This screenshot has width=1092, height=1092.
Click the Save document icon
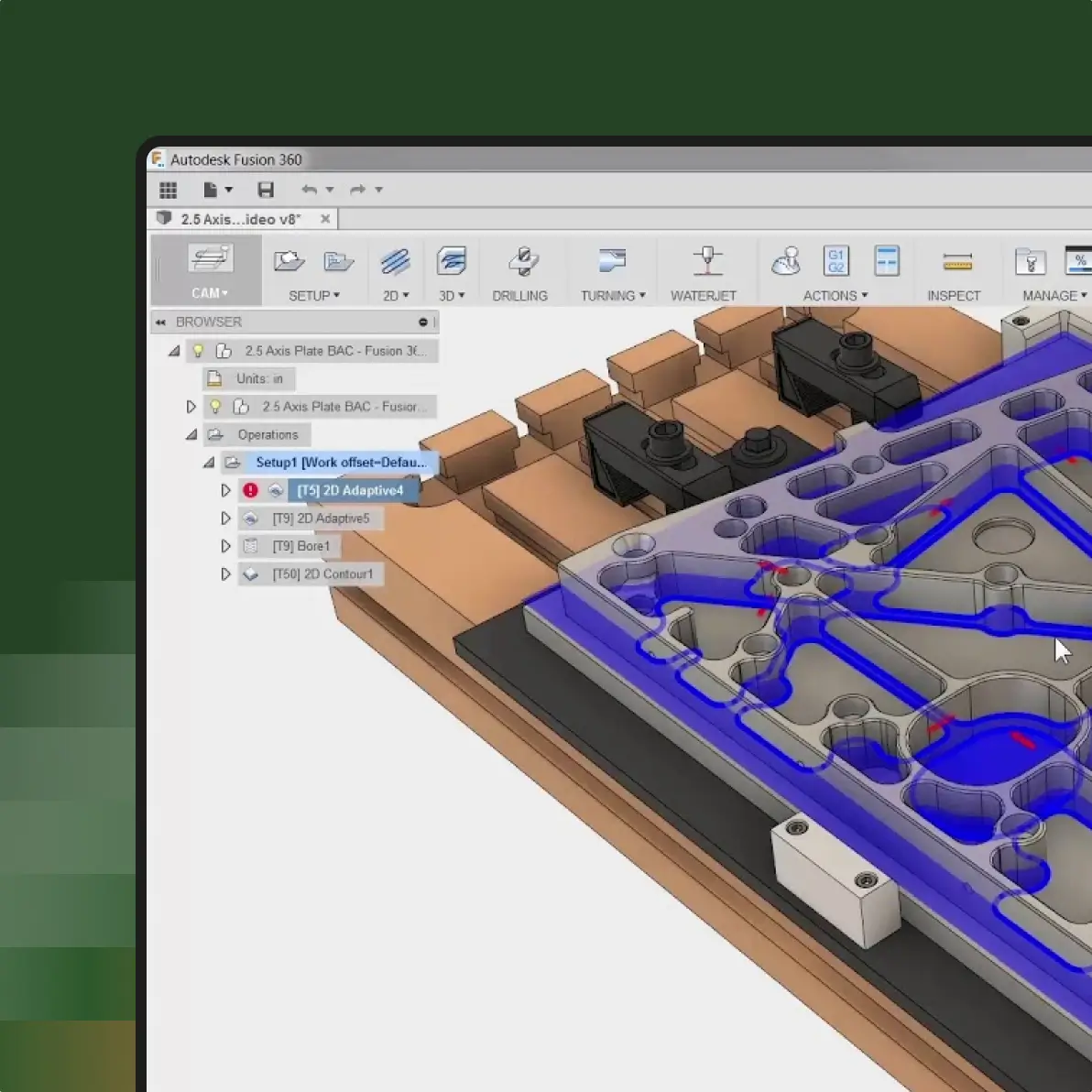[x=266, y=190]
